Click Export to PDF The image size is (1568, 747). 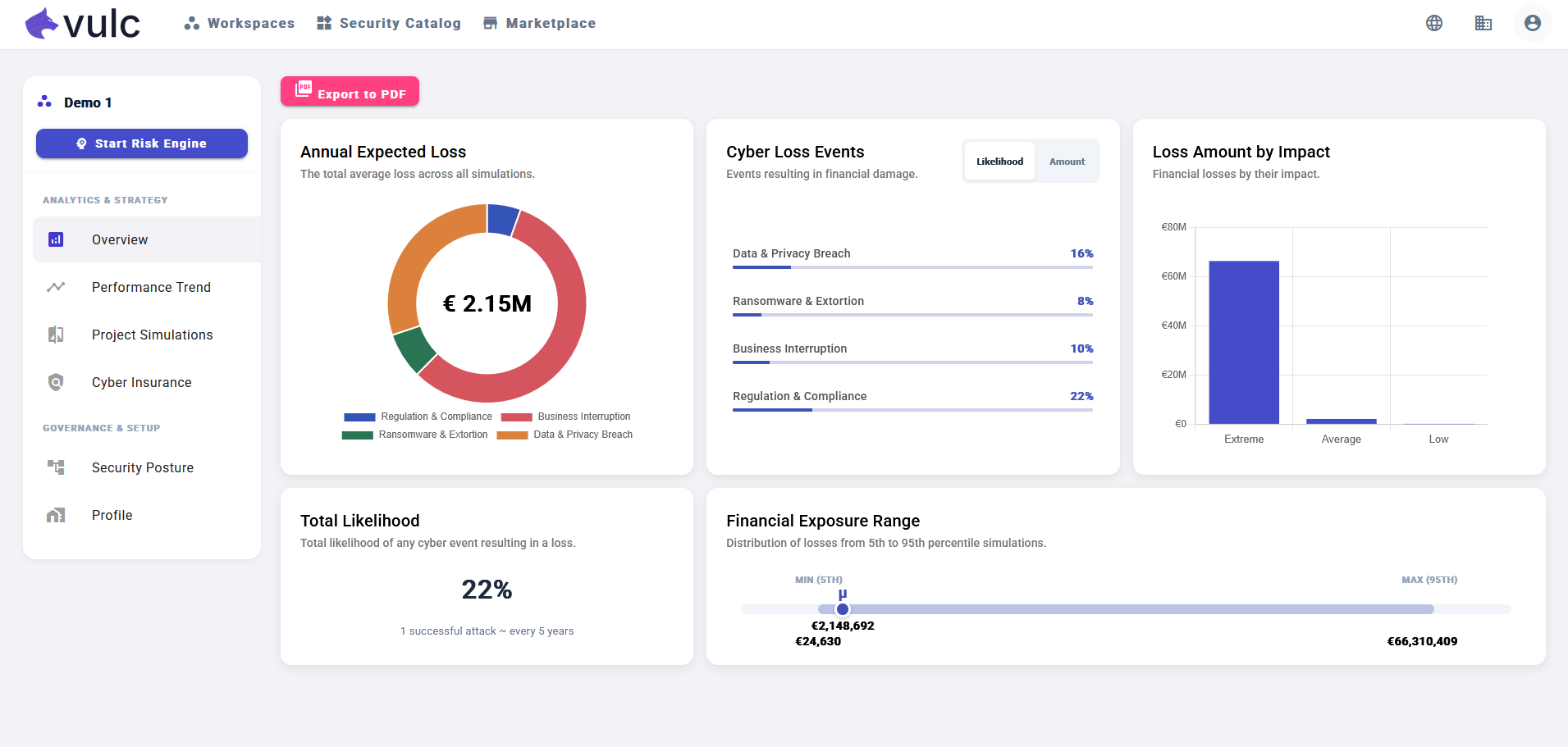pos(350,92)
